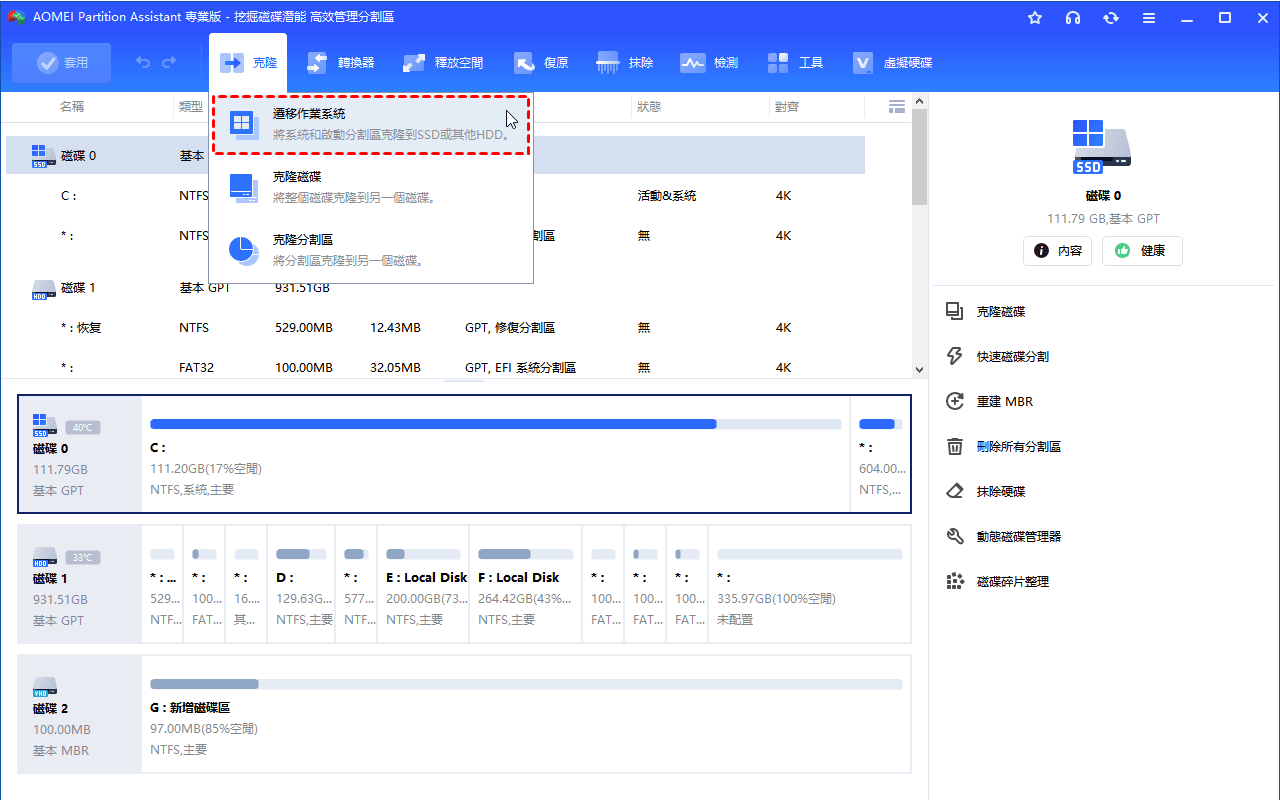Open the 轉換器 converter toolbar tool
The width and height of the screenshot is (1280, 800).
point(340,63)
